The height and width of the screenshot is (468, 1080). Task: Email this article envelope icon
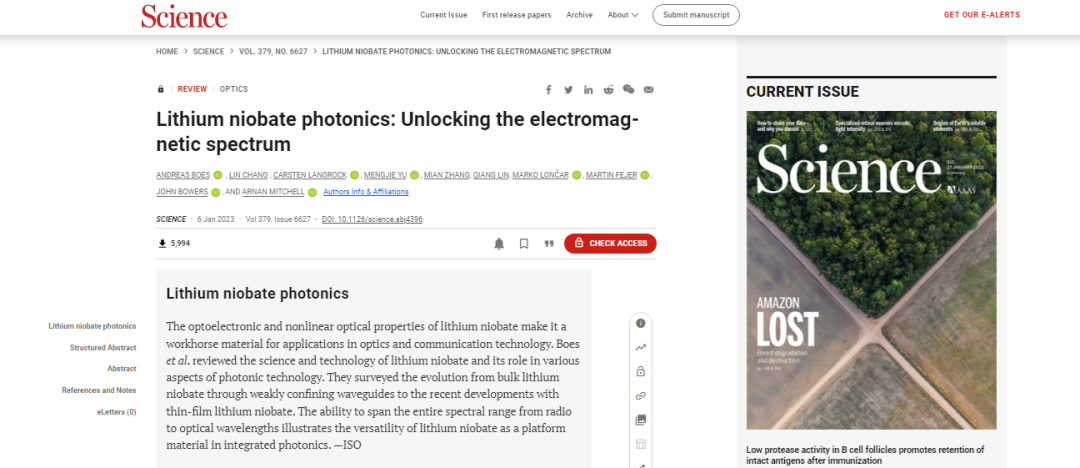[648, 90]
